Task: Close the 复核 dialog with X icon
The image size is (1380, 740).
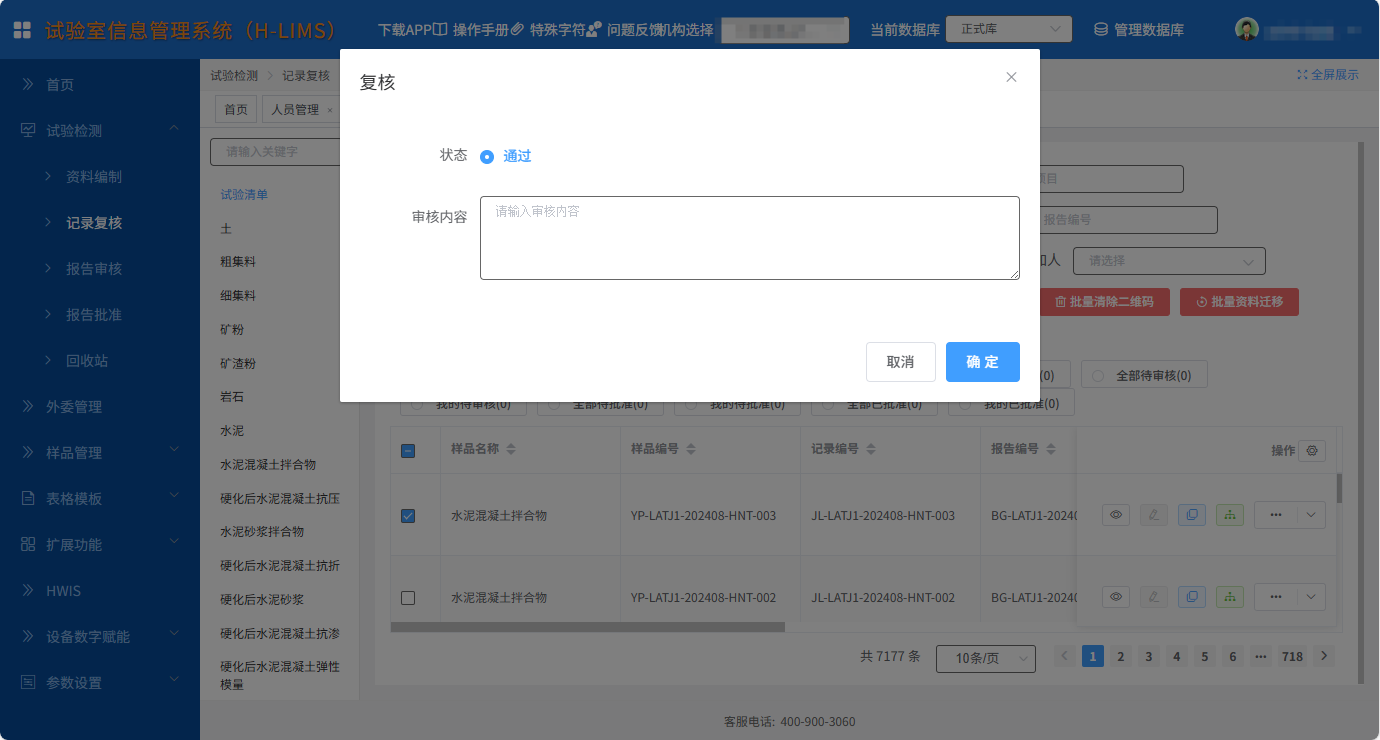Action: click(1011, 77)
